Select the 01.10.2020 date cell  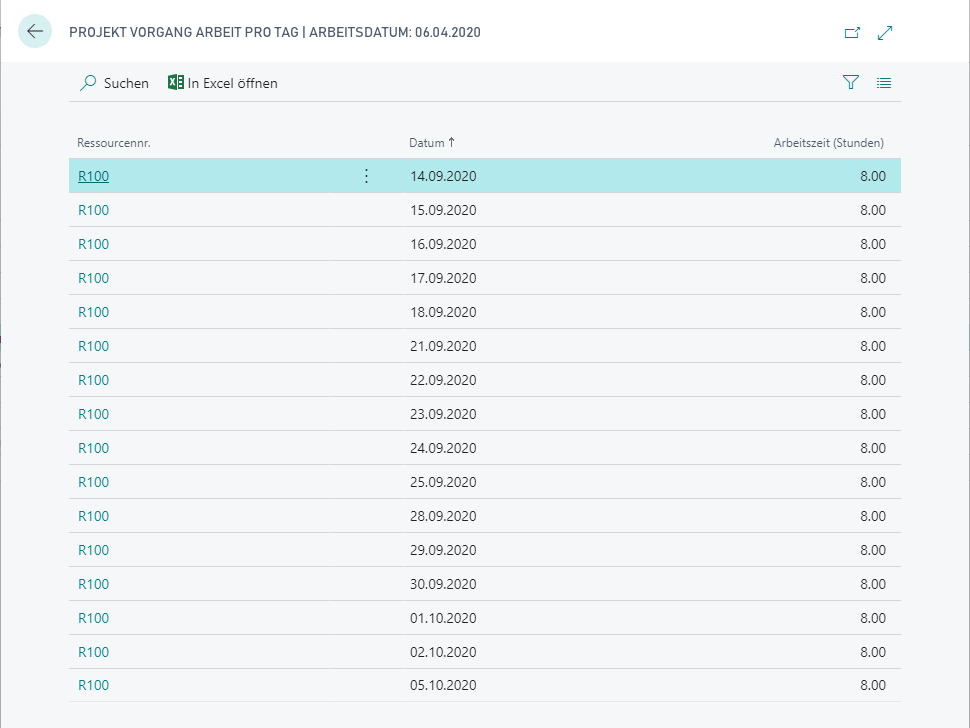443,619
